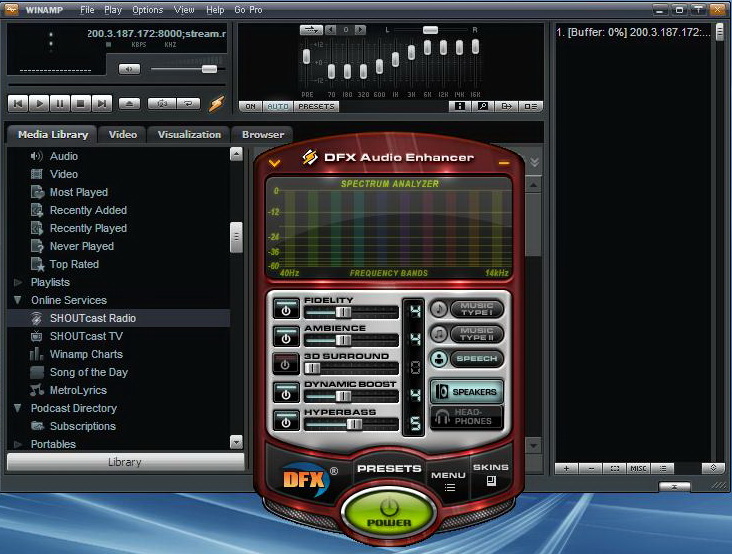
Task: Open SHOUTcast TV service
Action: click(x=86, y=337)
